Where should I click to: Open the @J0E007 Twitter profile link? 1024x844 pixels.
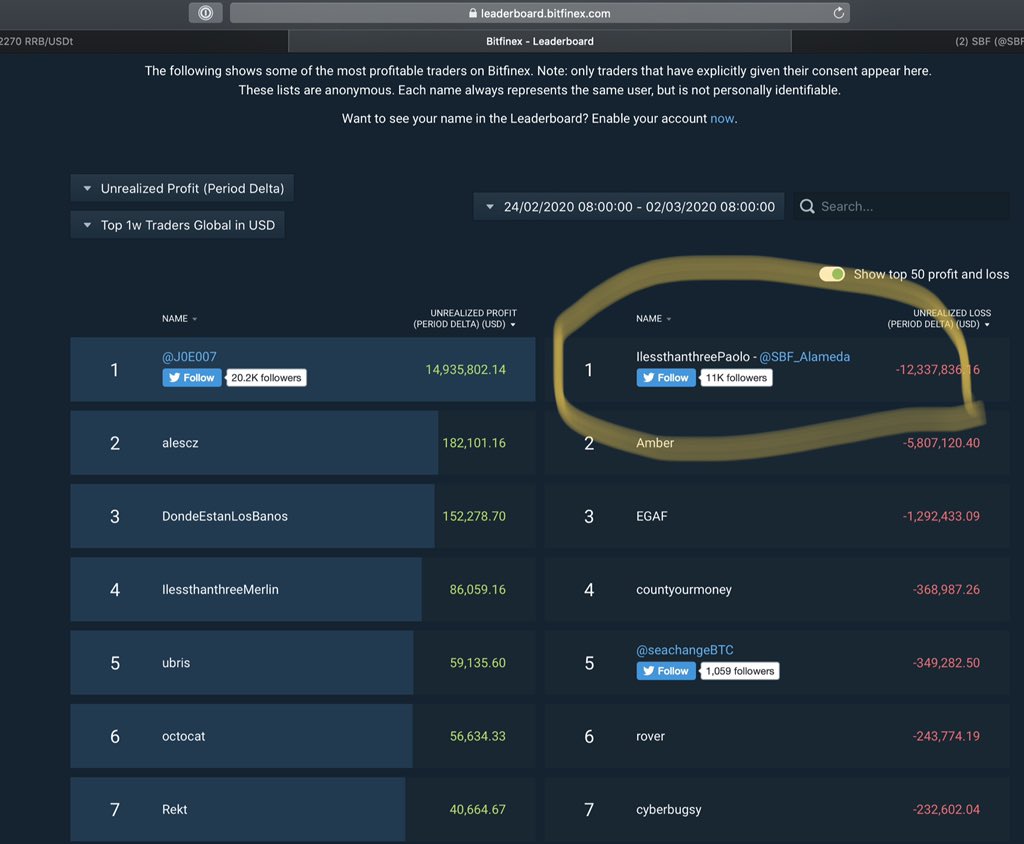(189, 357)
